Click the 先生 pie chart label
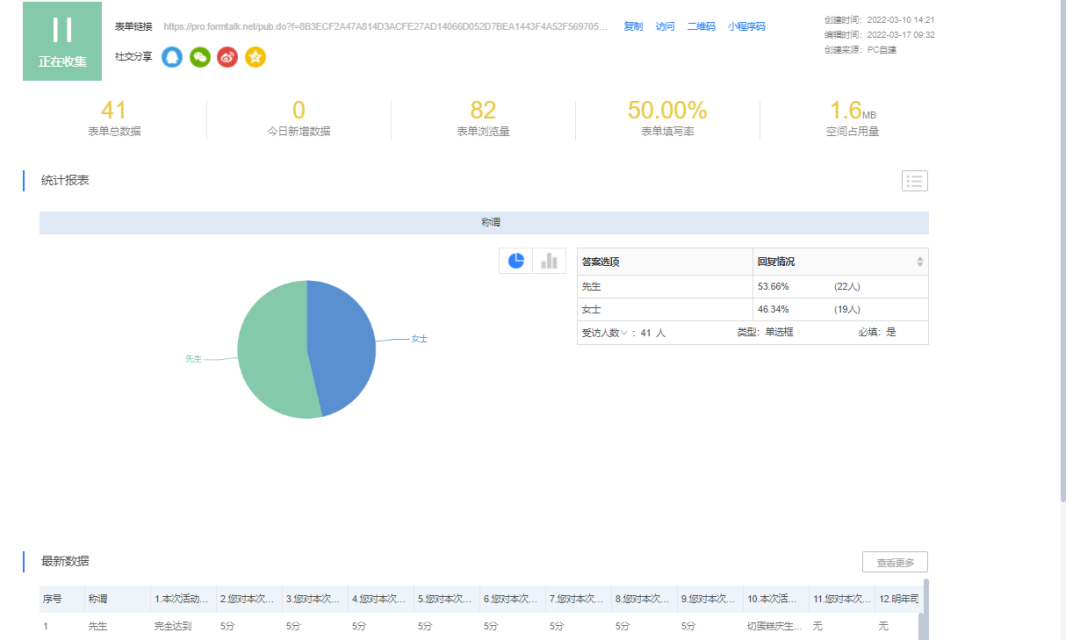Image resolution: width=1080 pixels, height=640 pixels. tap(194, 359)
